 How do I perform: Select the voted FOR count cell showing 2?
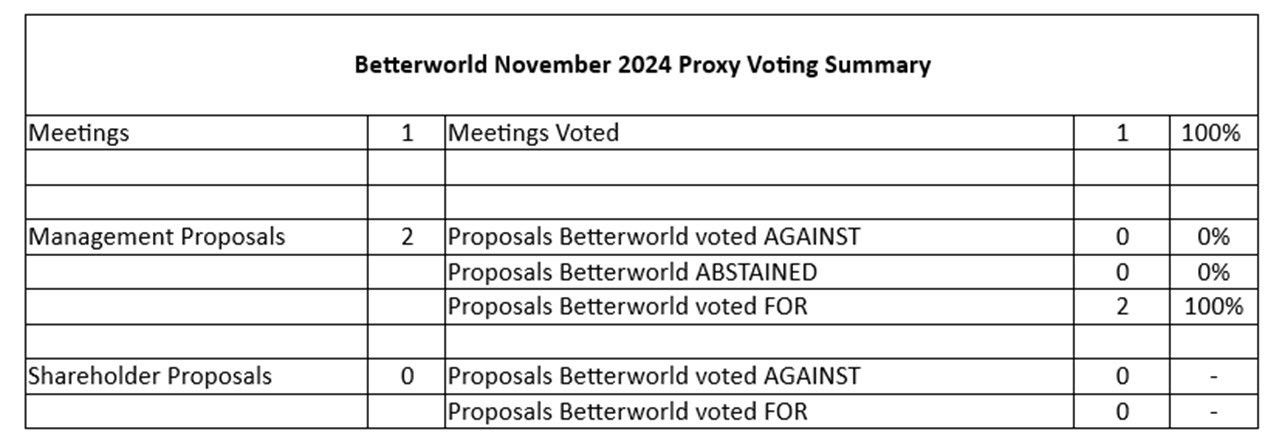[x=1122, y=307]
